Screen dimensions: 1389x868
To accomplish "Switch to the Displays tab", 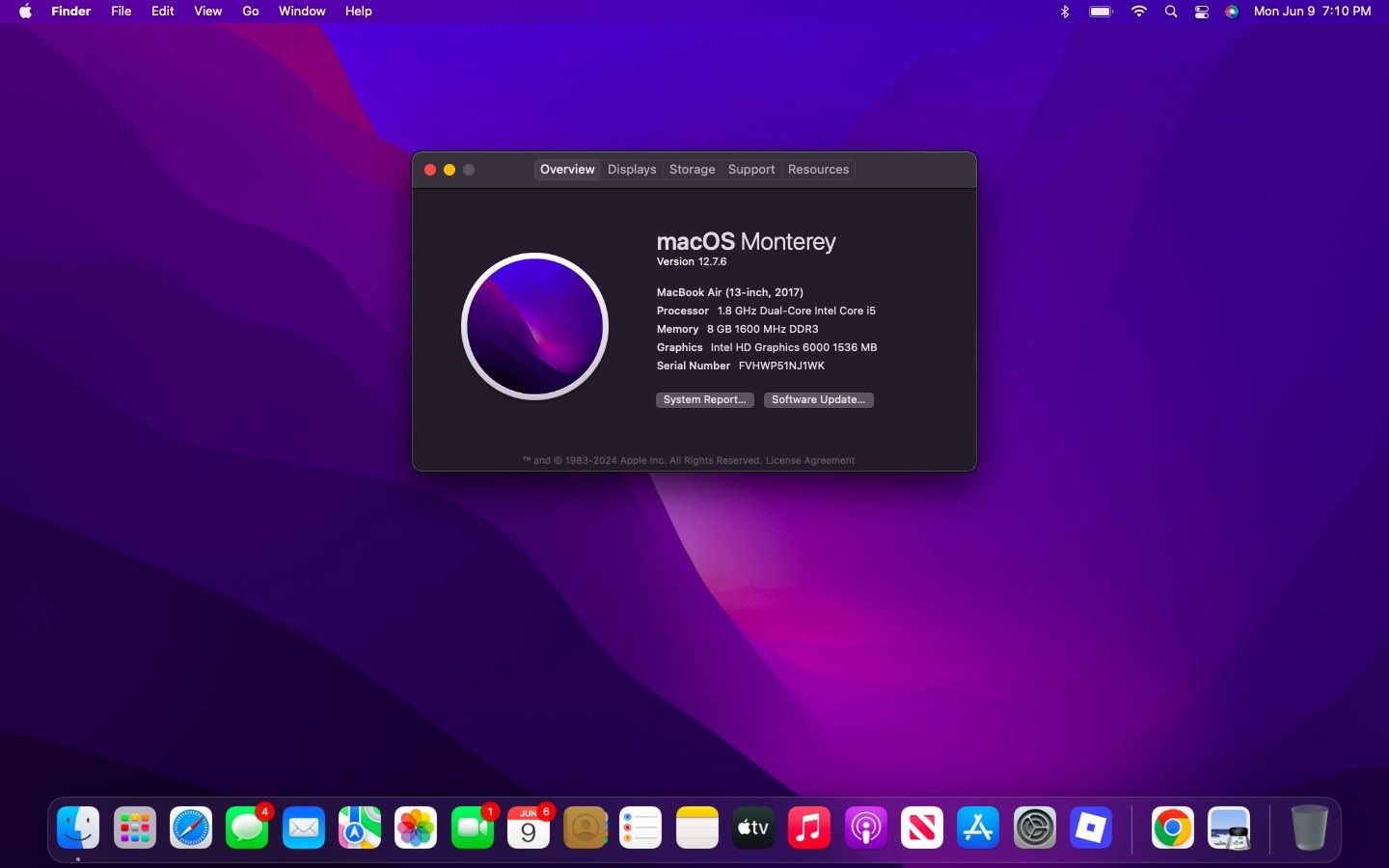I will point(632,170).
